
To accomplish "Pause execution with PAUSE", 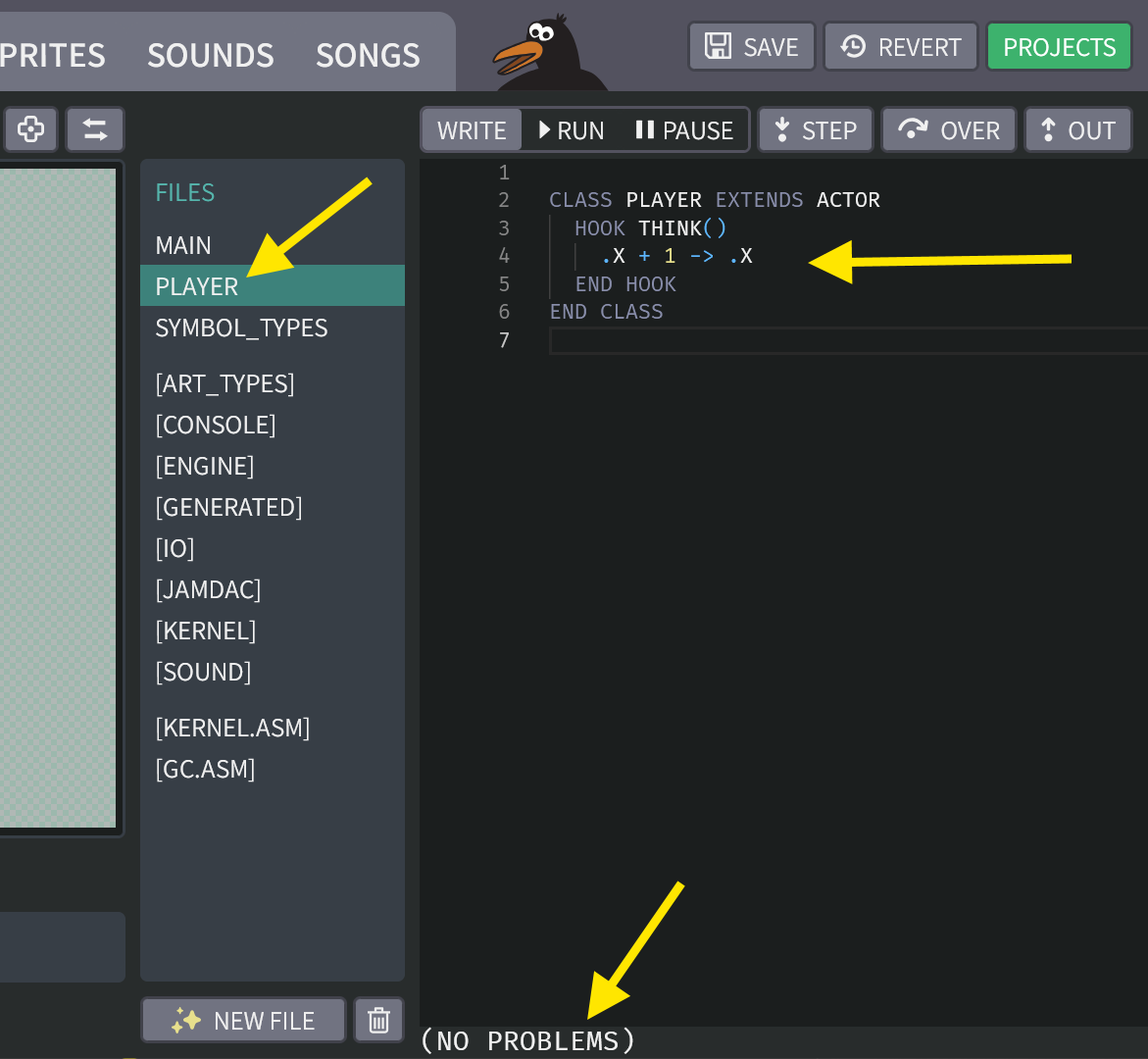I will click(x=684, y=130).
